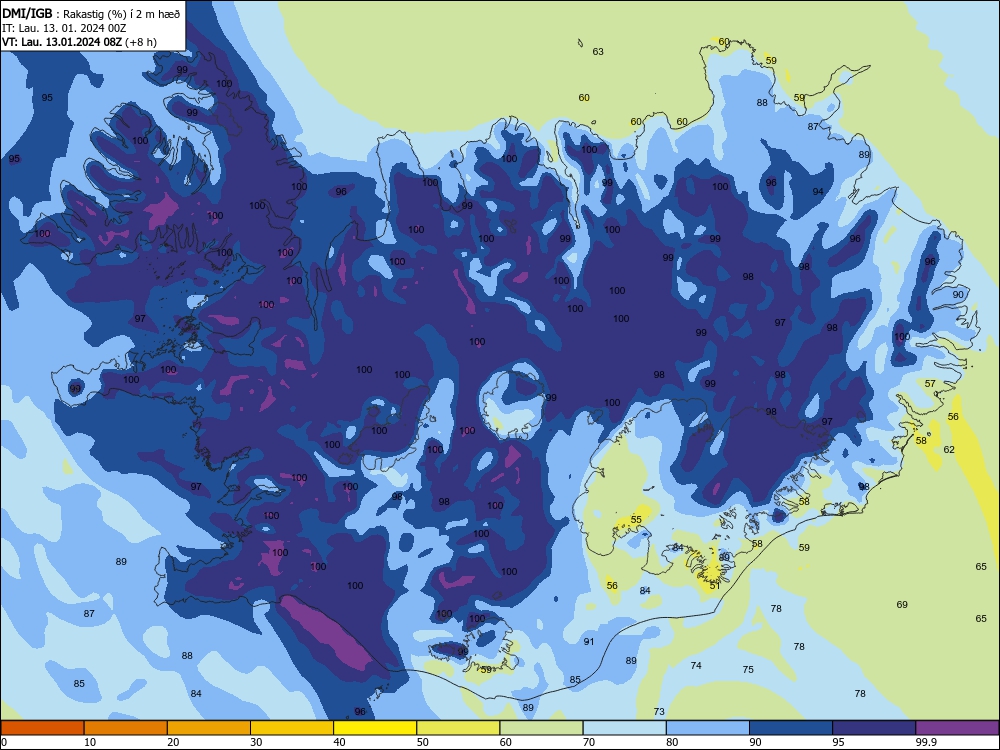1000x750 pixels.
Task: Click the humidity value '94' on the map
Action: (818, 191)
